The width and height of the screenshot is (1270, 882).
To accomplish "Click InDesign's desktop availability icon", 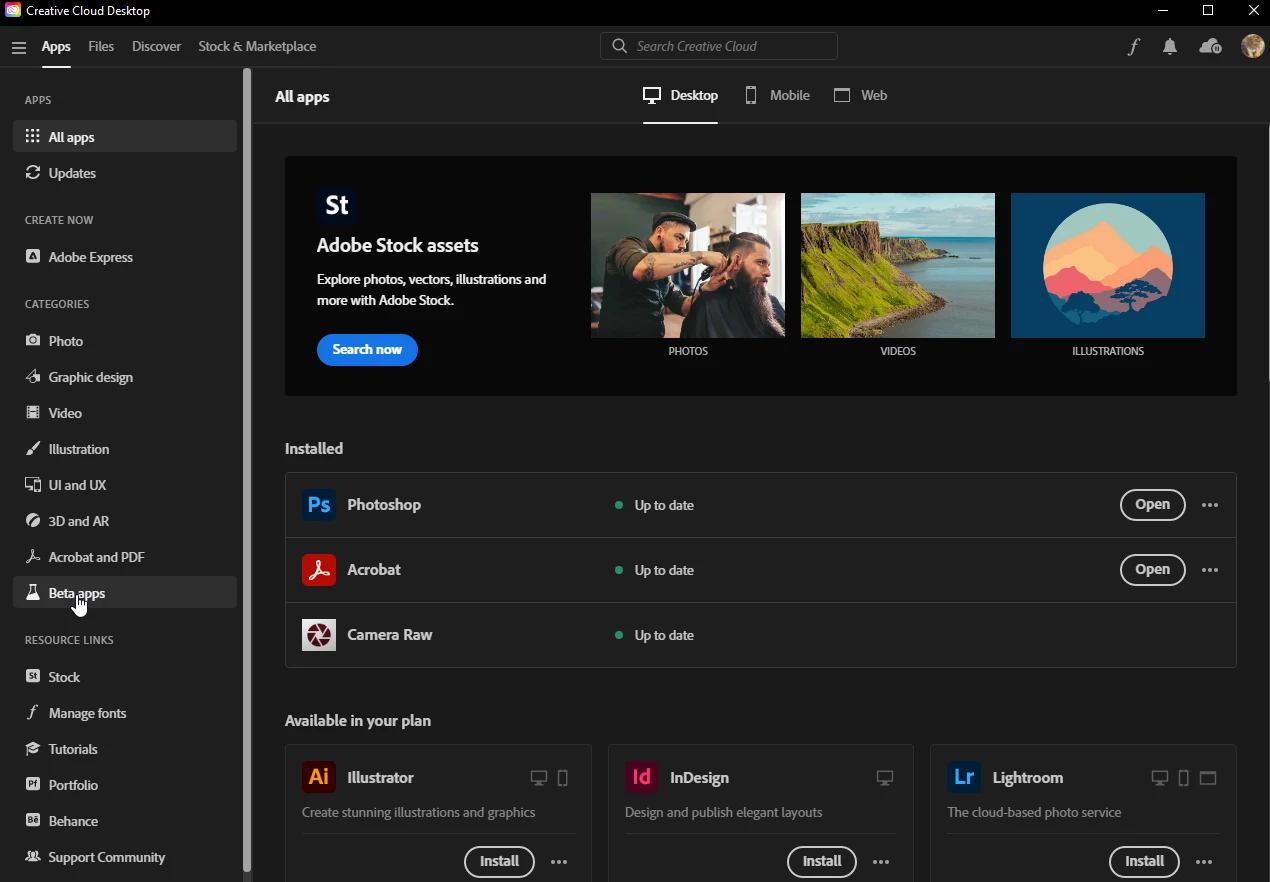I will 885,778.
